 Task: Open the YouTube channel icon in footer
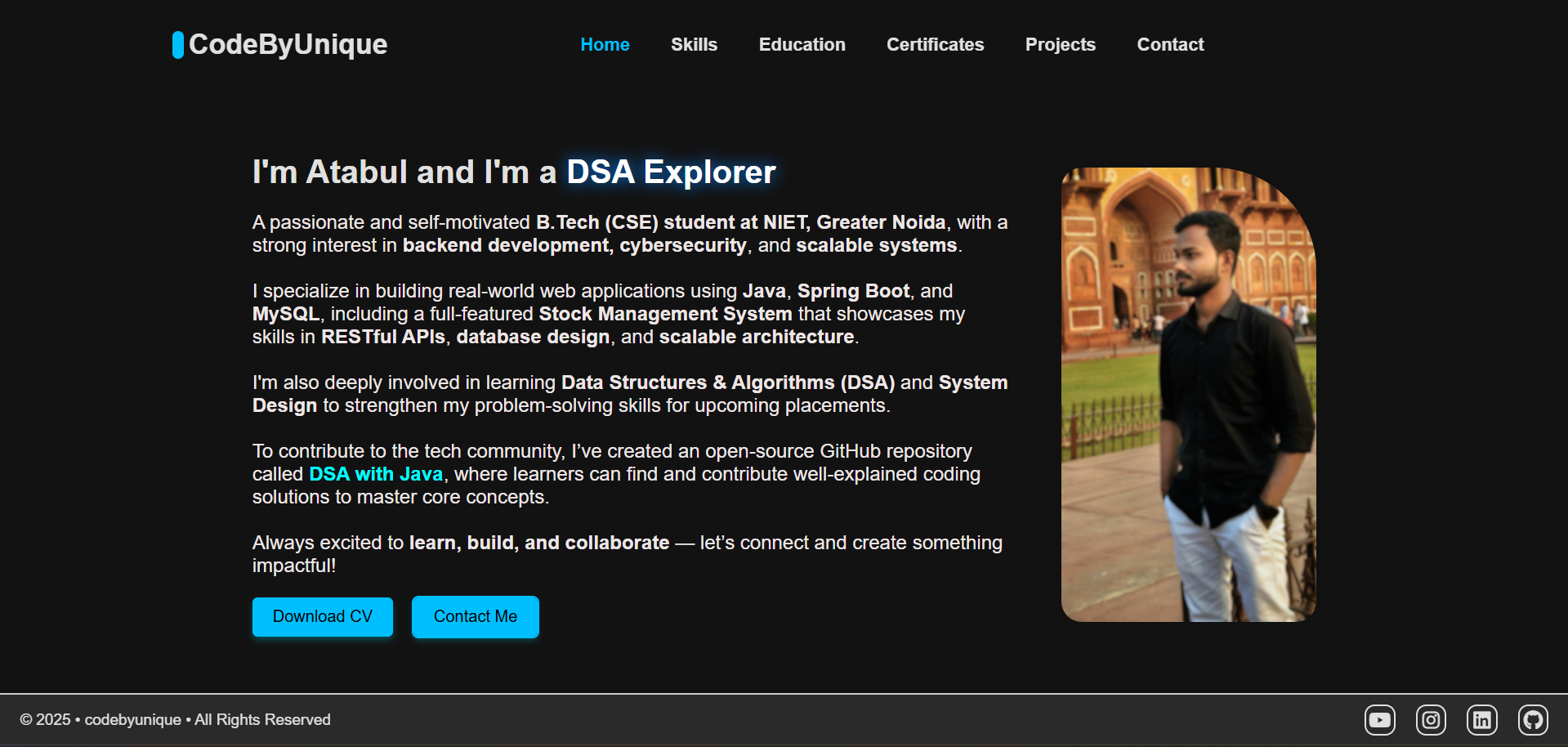(x=1380, y=720)
